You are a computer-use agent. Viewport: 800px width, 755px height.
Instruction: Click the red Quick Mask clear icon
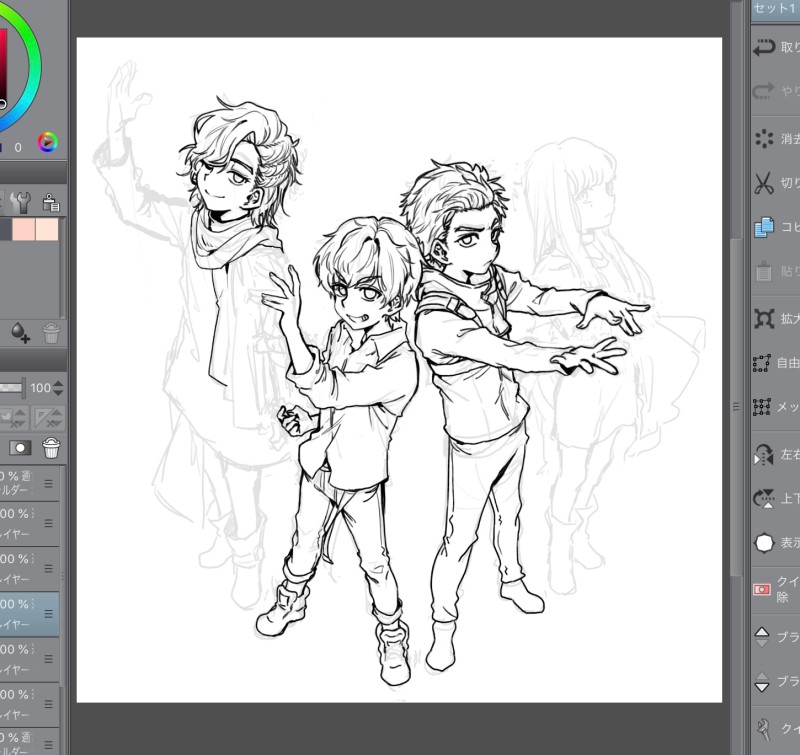(x=762, y=590)
